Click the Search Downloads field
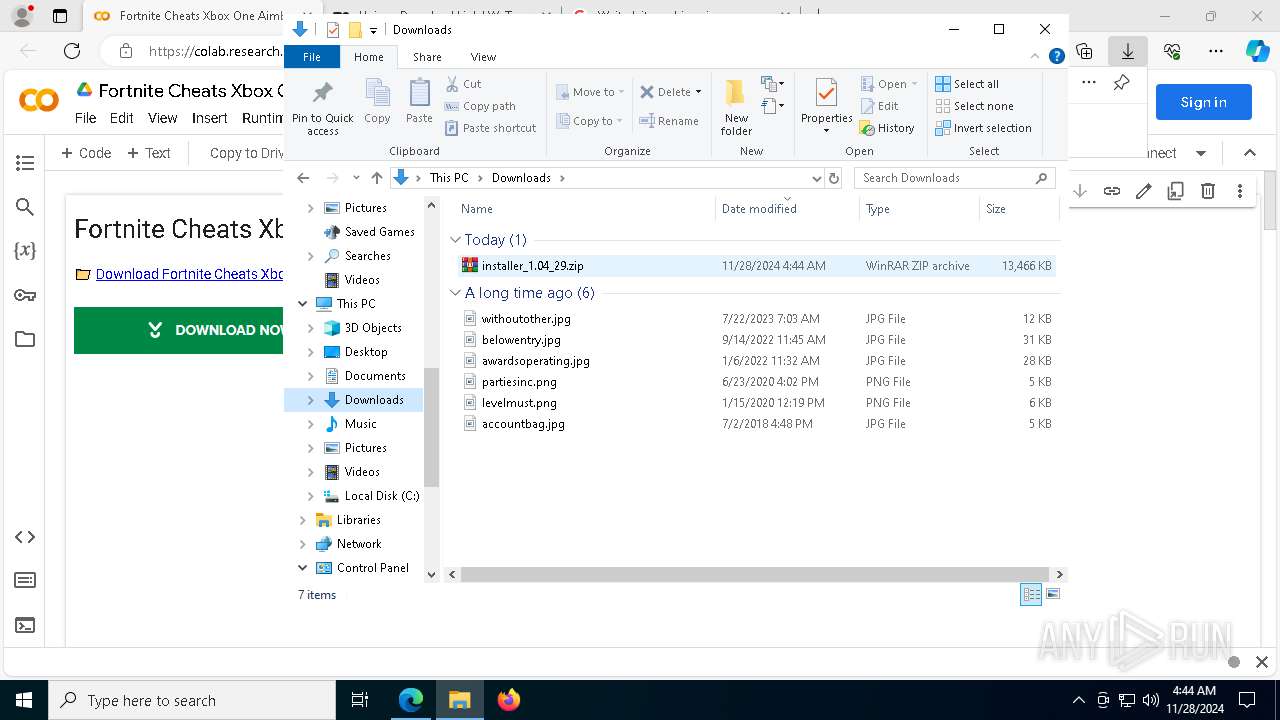The height and width of the screenshot is (720, 1280). coord(955,178)
